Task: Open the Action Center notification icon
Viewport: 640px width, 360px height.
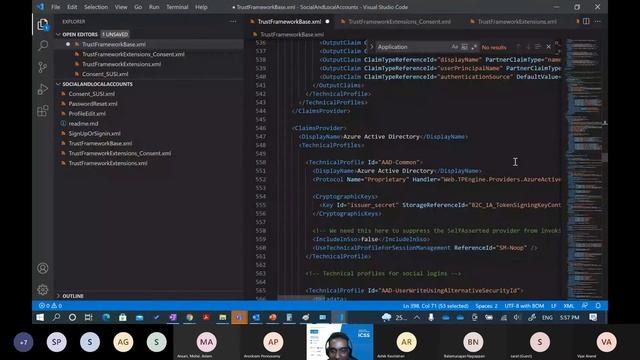Action: coord(593,317)
